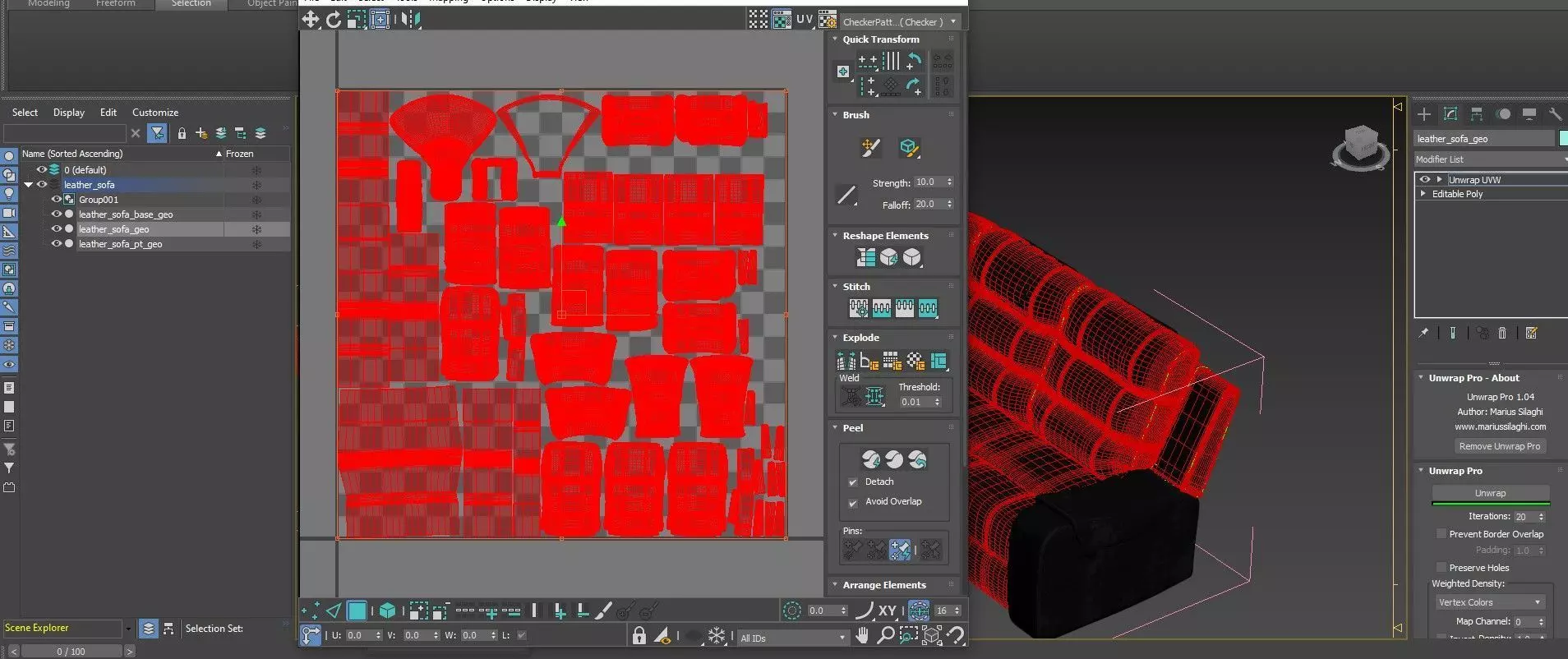Select the Rotate tool in UV editor toolbar
Viewport: 1568px width, 659px height.
tap(333, 19)
